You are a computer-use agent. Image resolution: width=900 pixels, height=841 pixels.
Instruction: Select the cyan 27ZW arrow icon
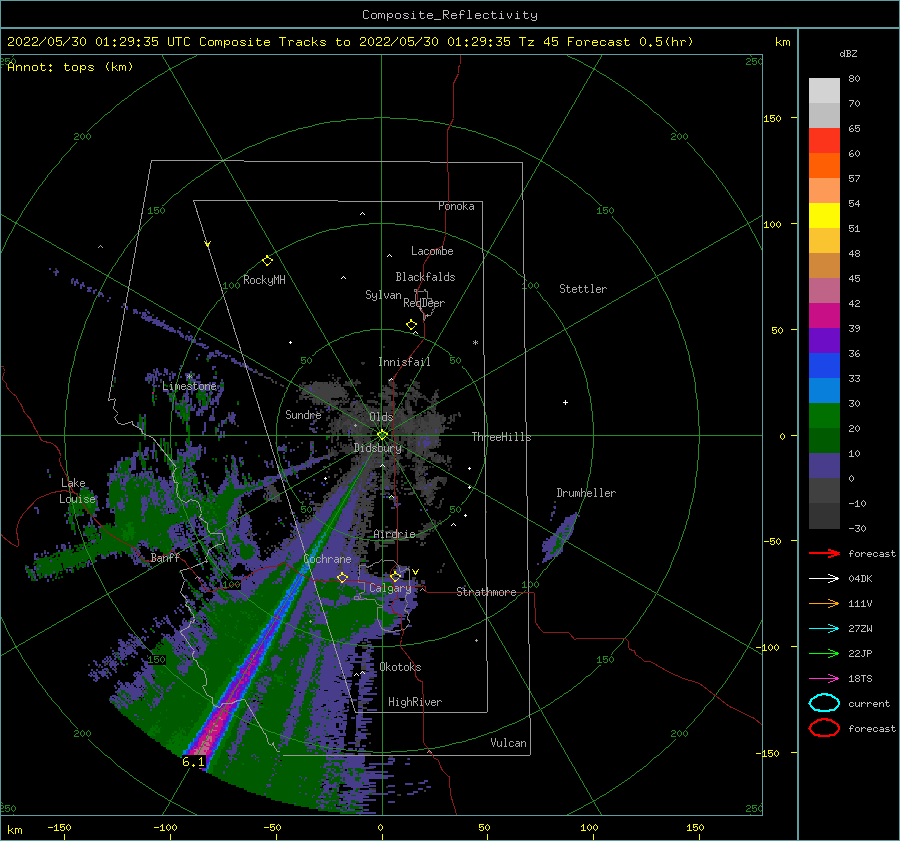[x=824, y=629]
